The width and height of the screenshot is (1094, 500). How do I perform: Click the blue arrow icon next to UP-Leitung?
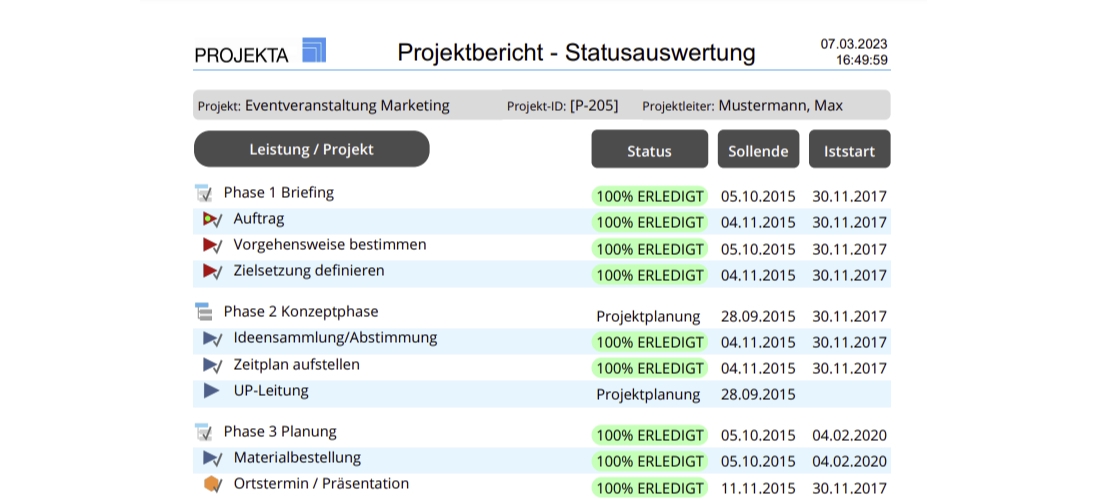pos(211,391)
